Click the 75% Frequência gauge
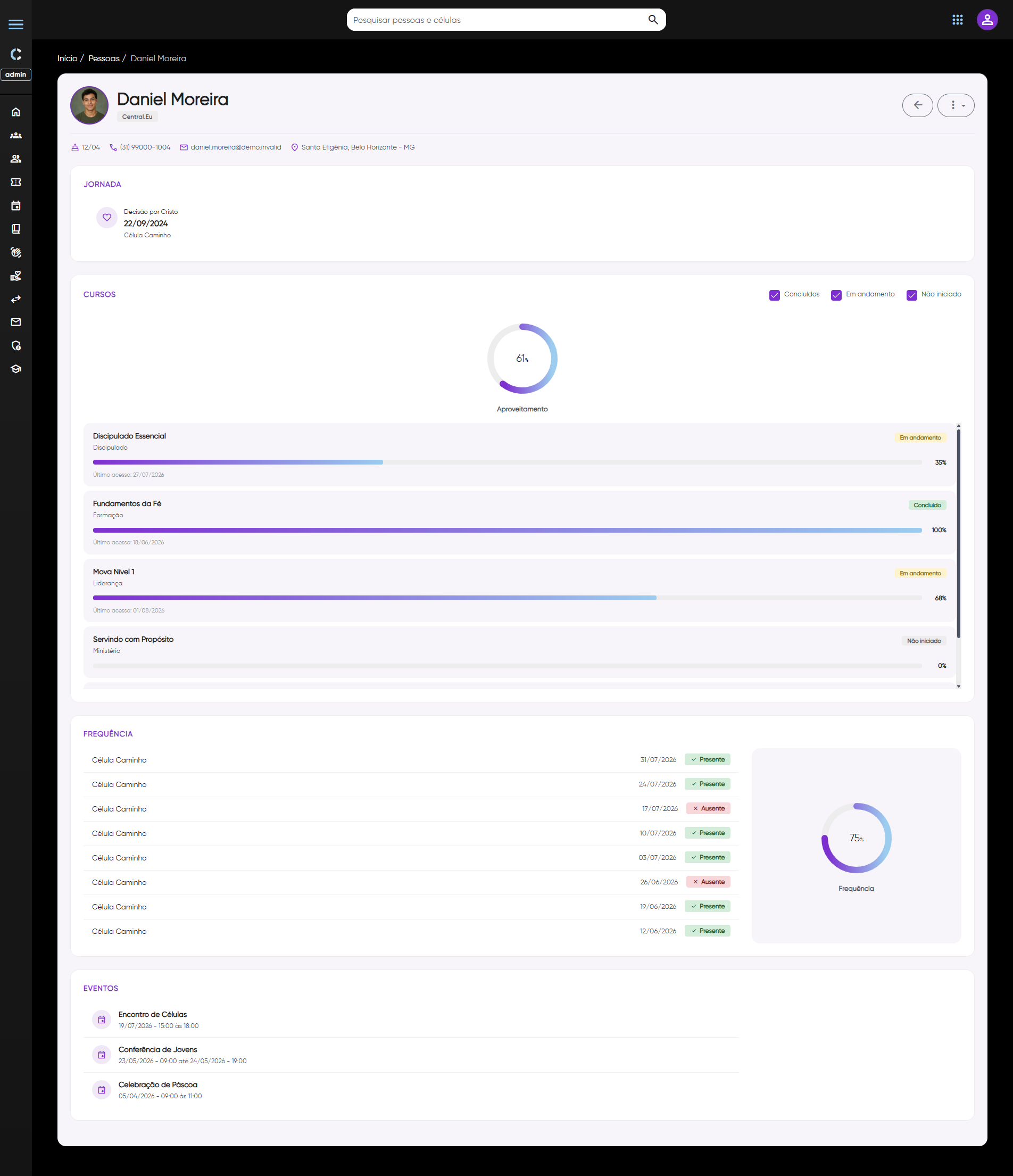This screenshot has width=1013, height=1176. 857,838
